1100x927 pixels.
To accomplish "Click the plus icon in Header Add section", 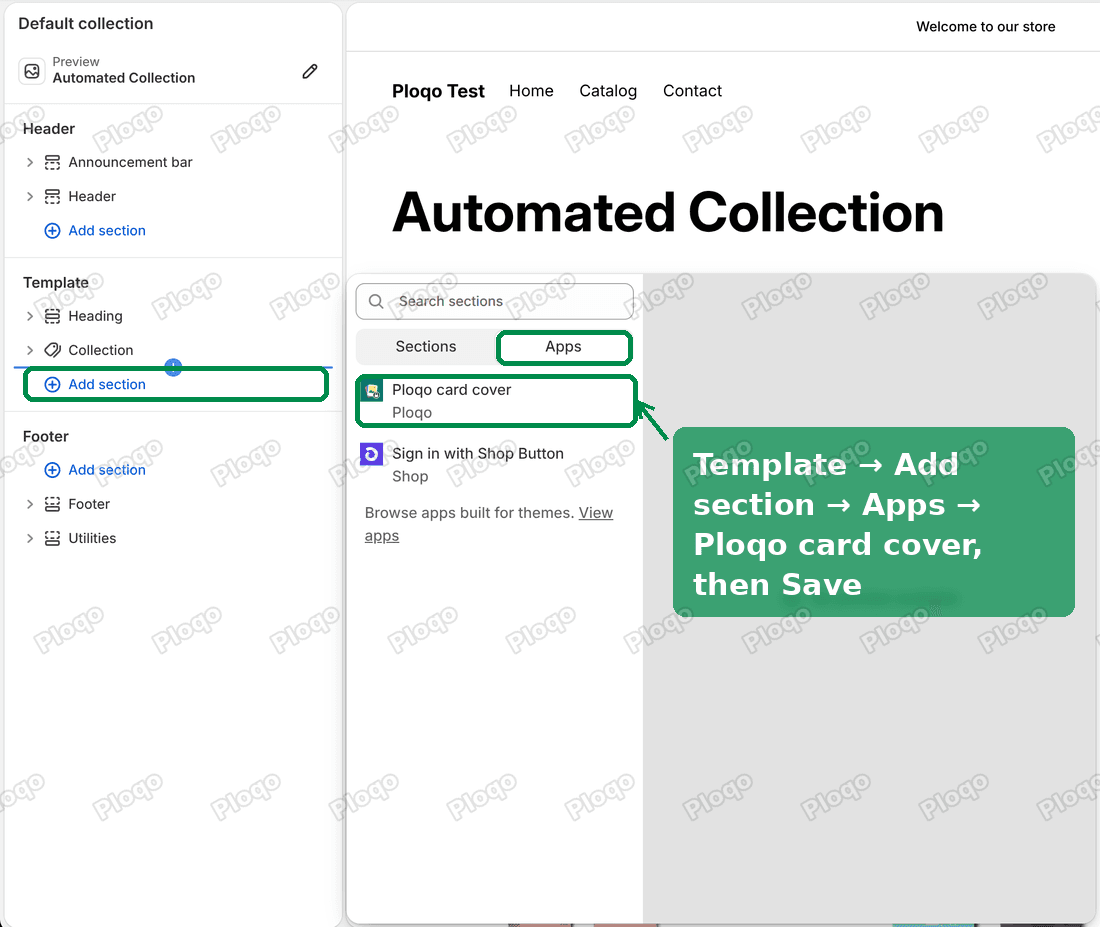I will (x=53, y=231).
